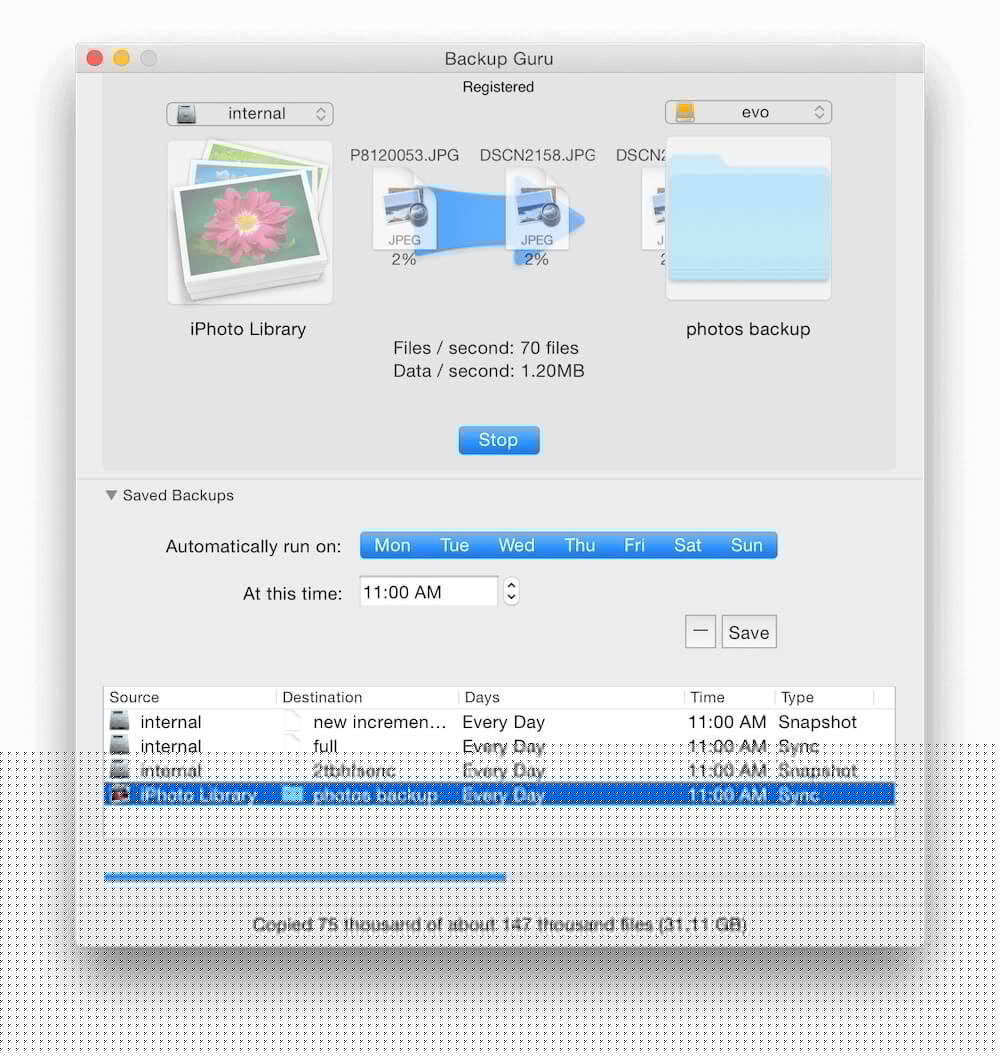Click the 11:00 AM time field
This screenshot has width=1000, height=1055.
pyautogui.click(x=428, y=592)
